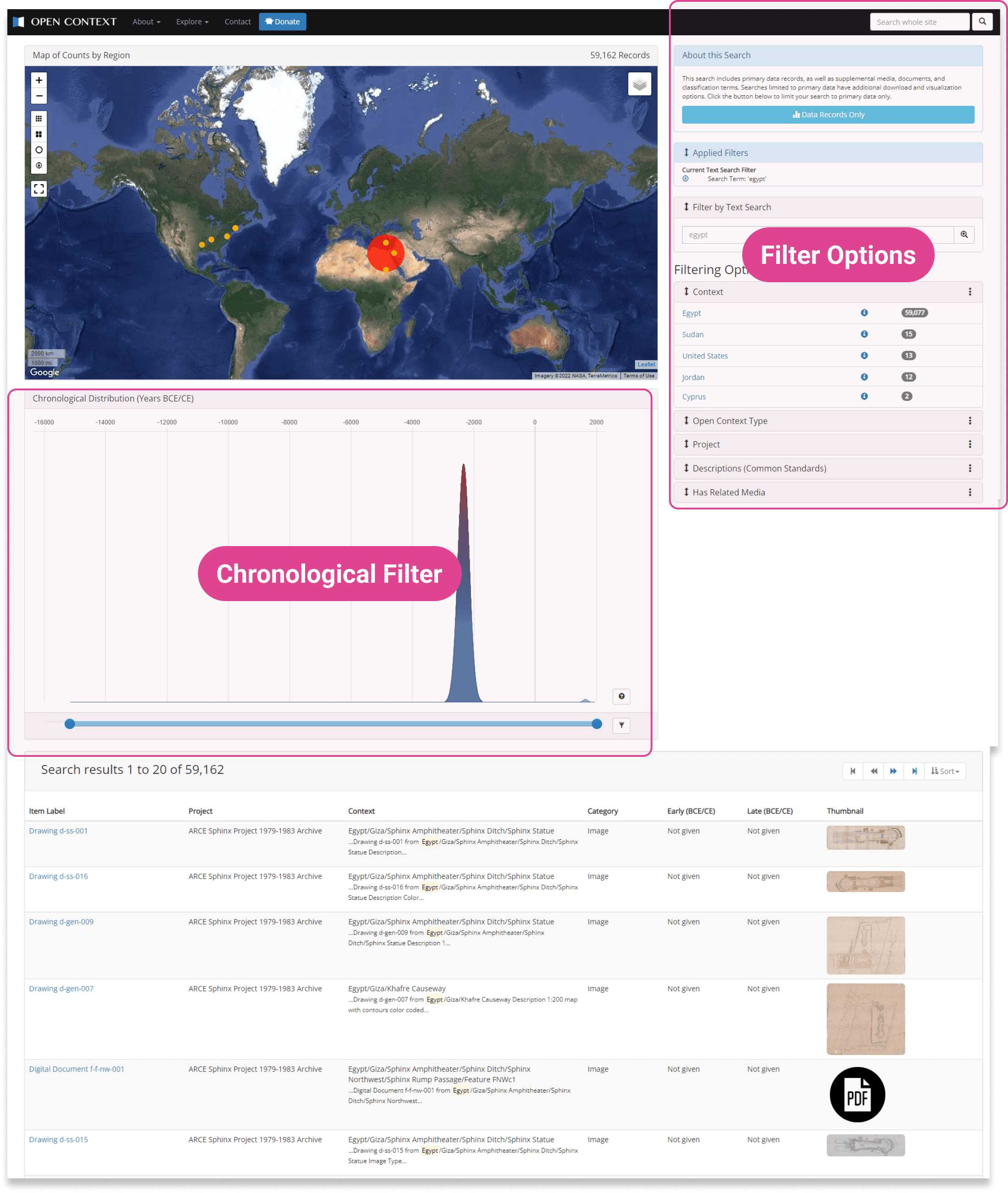Screen dimensions: 1008x1193
Task: Open the About menu
Action: tap(146, 22)
